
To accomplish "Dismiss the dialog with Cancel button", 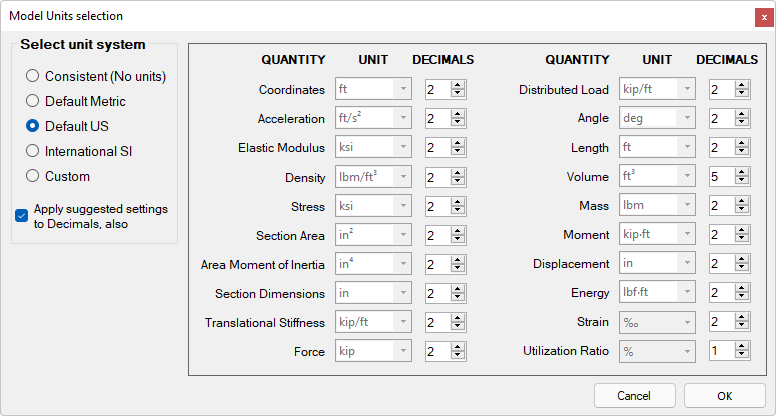I will click(x=634, y=396).
